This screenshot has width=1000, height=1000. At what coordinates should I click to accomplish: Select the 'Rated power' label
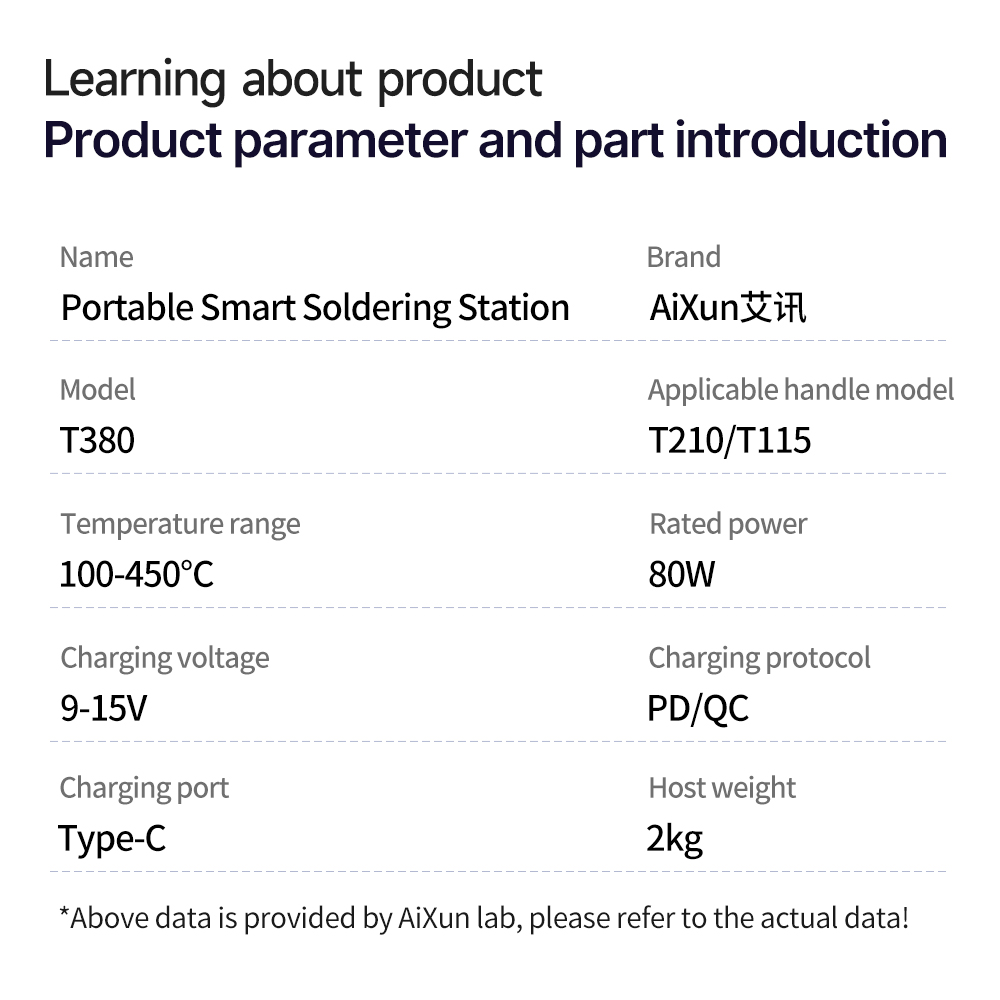[x=728, y=525]
